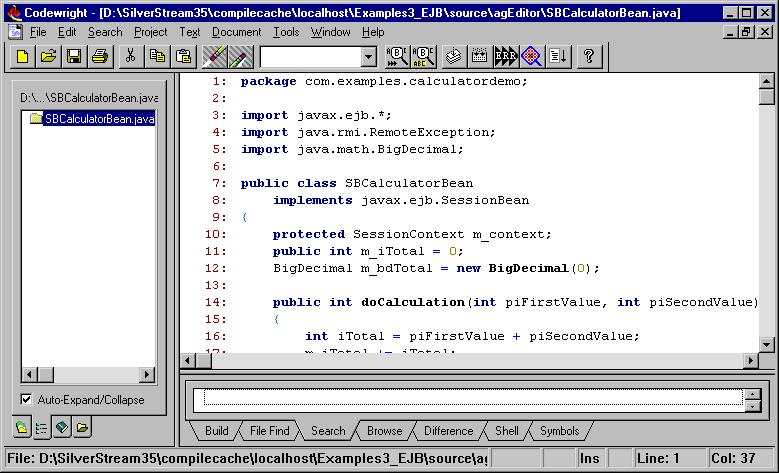Screen dimensions: 779x473
Task: Click the editor vertical scrollbar up arrow
Action: (767, 81)
